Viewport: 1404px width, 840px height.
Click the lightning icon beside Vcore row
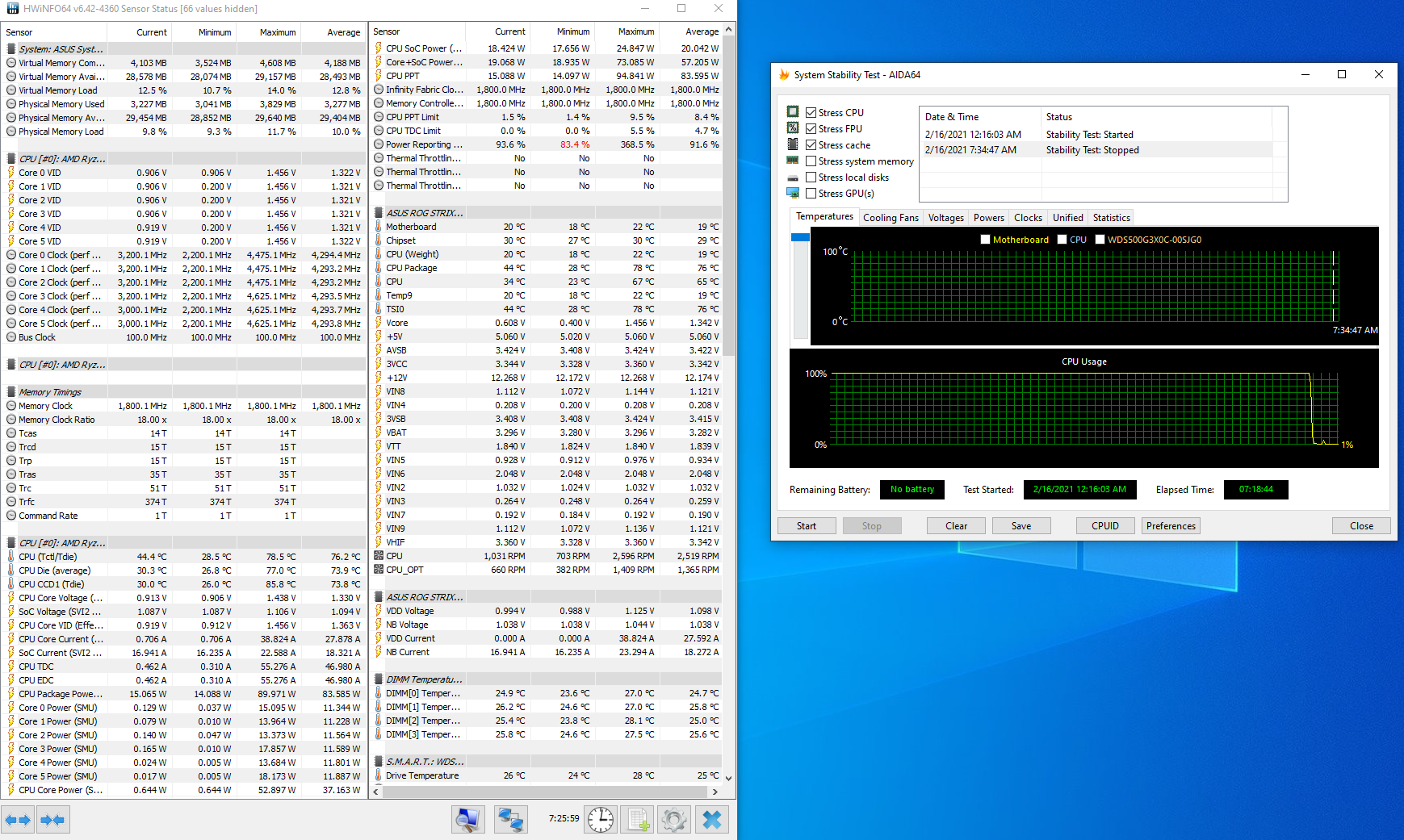click(378, 323)
